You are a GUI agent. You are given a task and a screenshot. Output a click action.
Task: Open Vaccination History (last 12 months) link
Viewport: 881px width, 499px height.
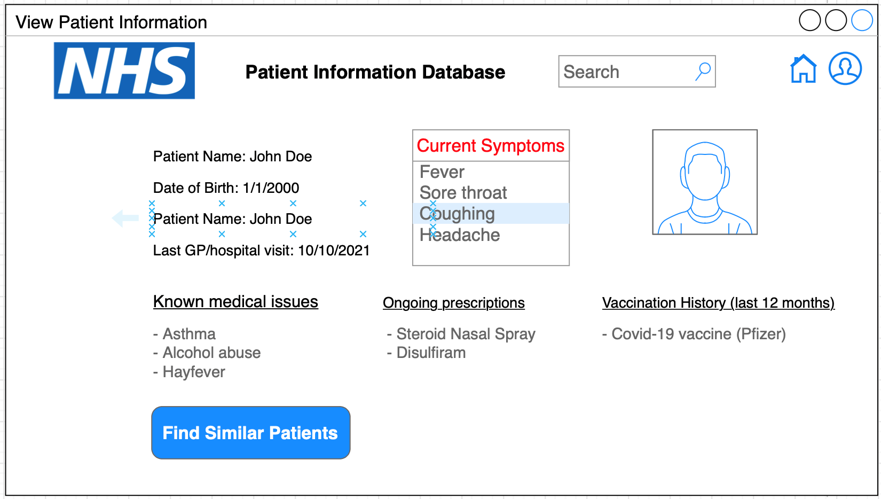[x=717, y=303]
